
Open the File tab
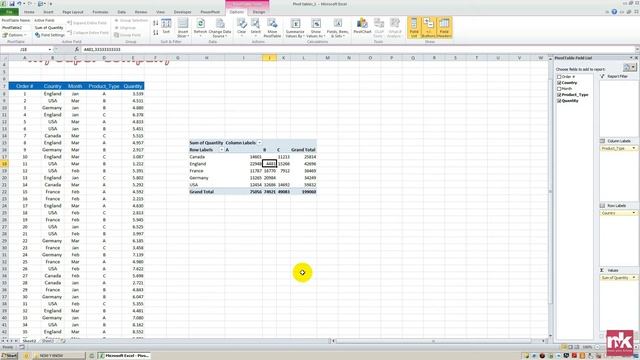click(9, 12)
